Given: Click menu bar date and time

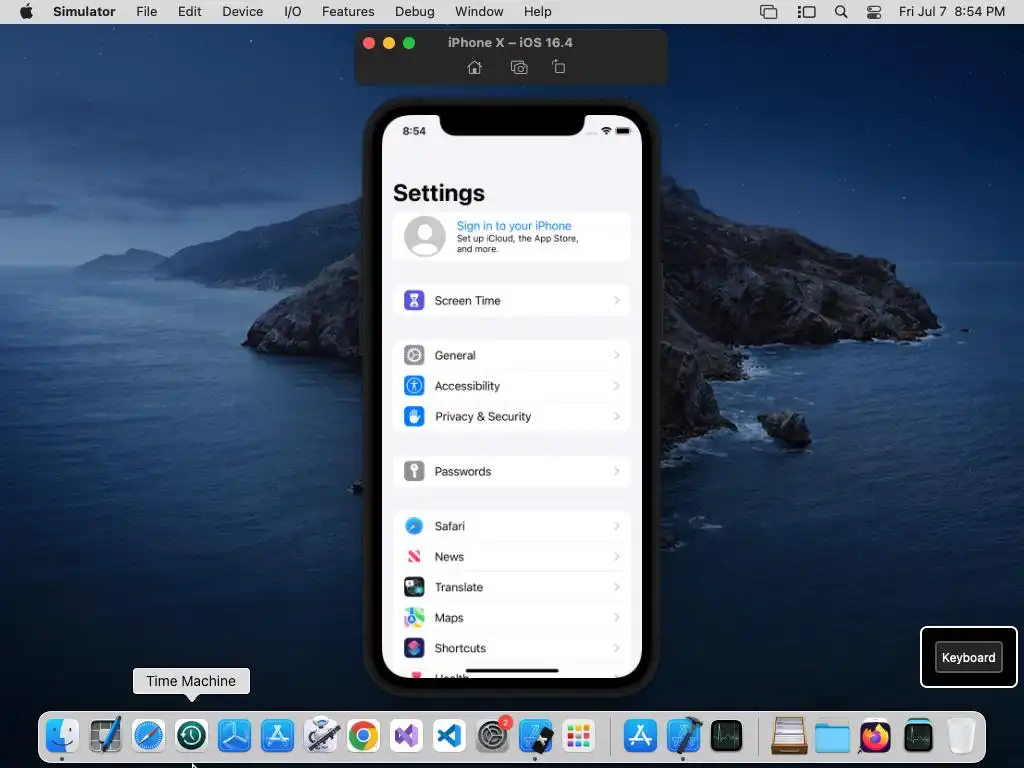Looking at the screenshot, I should tap(952, 12).
